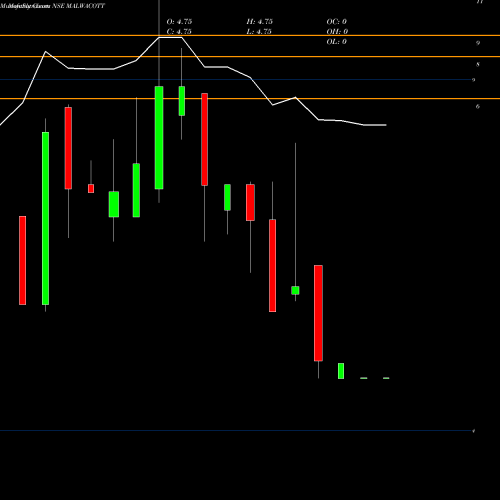Click the NSE MALWACOTT chart title
This screenshot has height=500, width=500.
[x=79, y=6]
